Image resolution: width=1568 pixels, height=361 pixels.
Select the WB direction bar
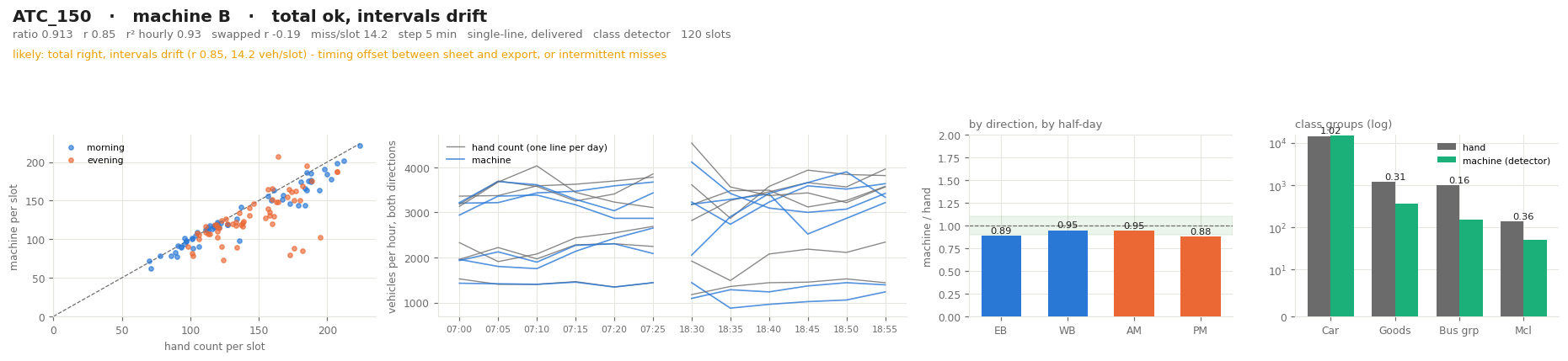click(x=1068, y=273)
